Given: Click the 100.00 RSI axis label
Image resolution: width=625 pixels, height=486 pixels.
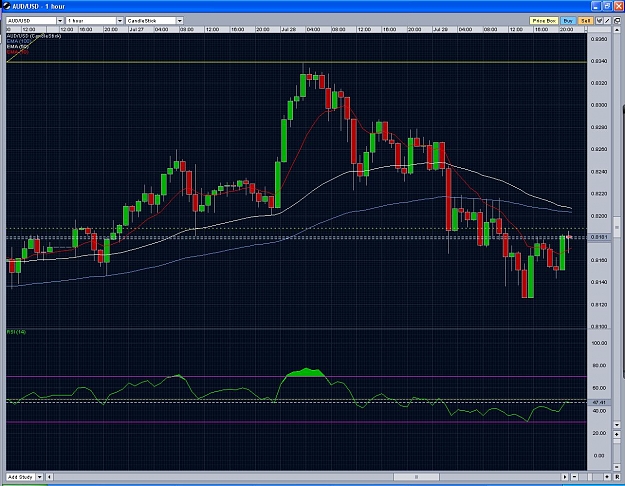Looking at the screenshot, I should [x=599, y=343].
